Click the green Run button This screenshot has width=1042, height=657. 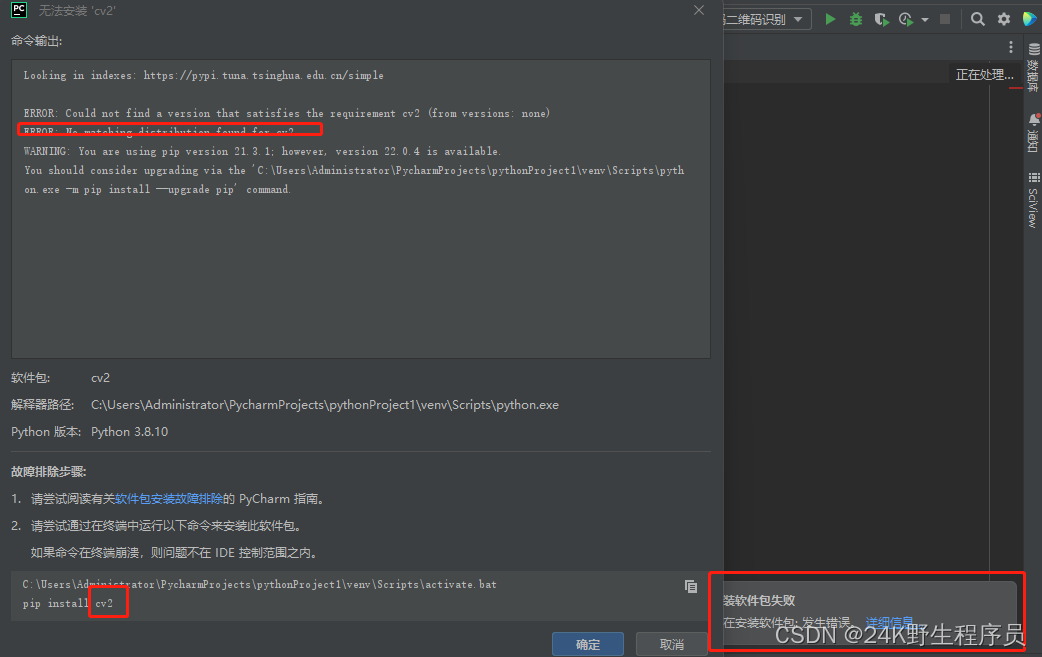pos(830,19)
